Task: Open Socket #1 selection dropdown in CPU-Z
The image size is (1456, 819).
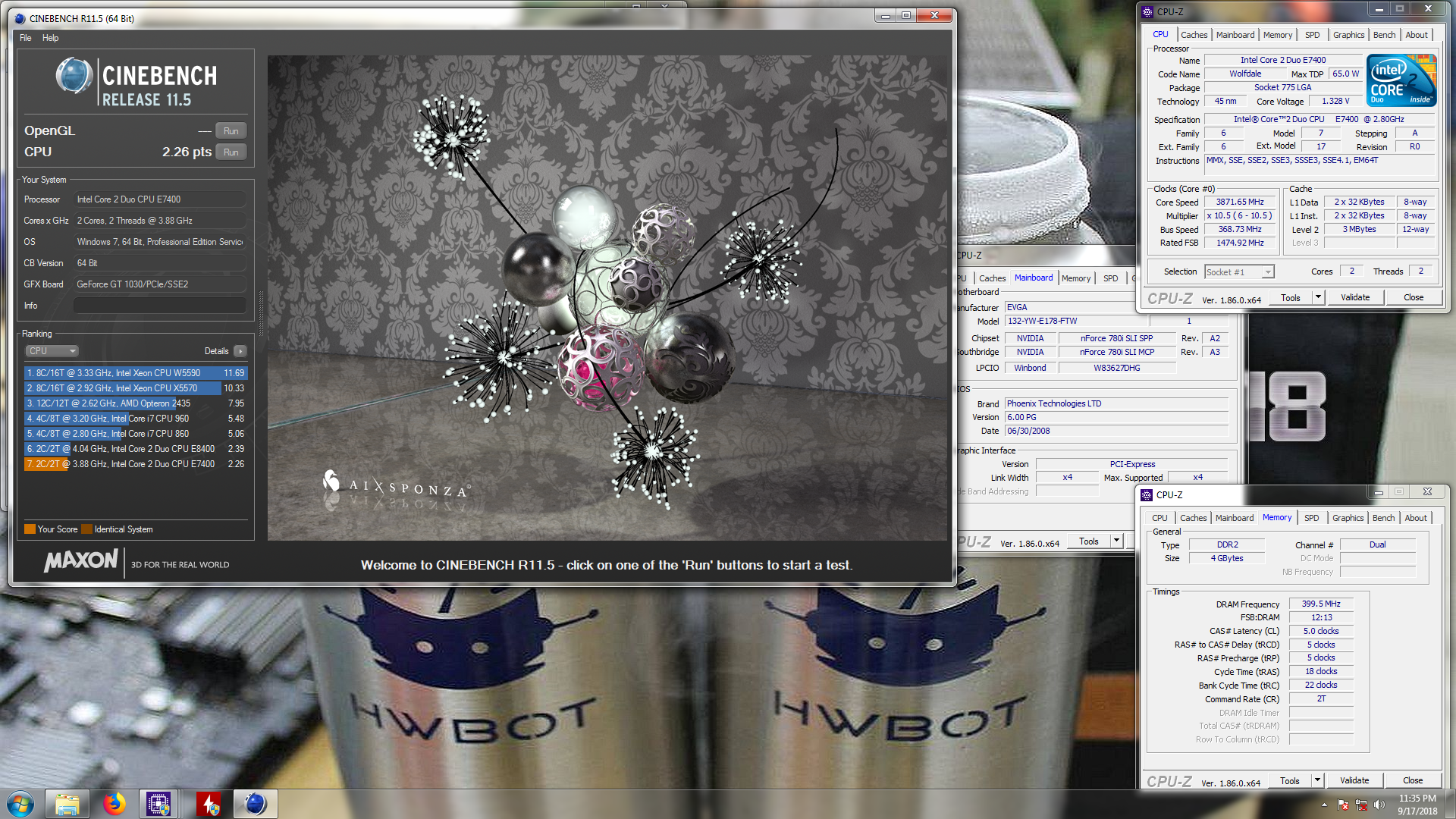Action: pos(1239,272)
